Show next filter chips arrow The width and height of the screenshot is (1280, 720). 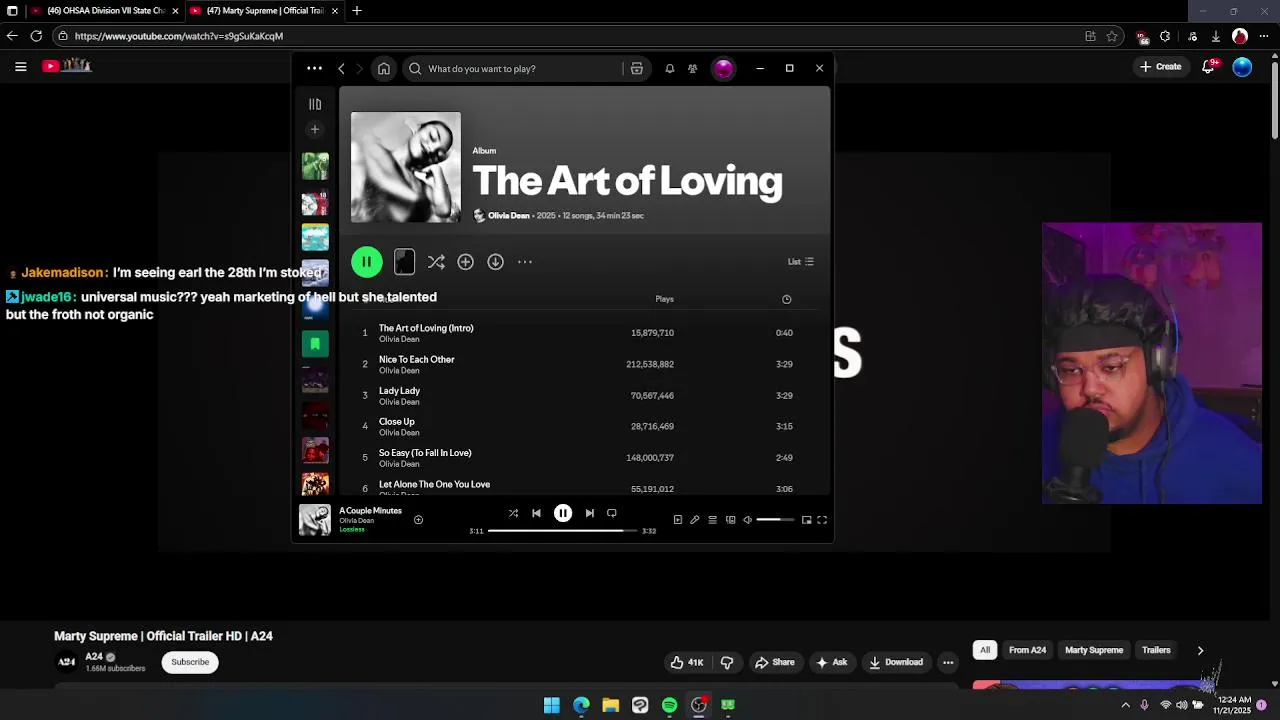point(1200,650)
